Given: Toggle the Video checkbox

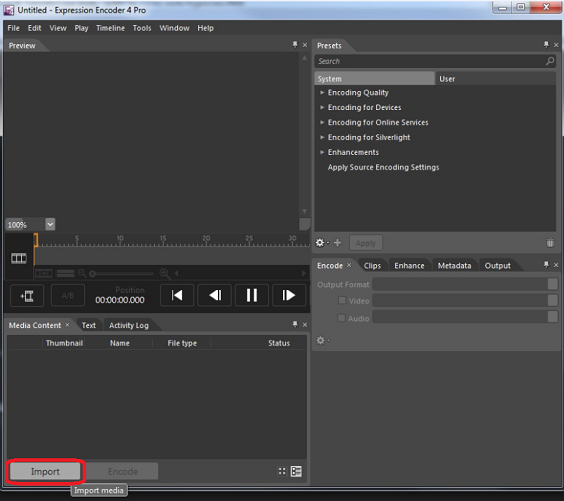Looking at the screenshot, I should [342, 300].
